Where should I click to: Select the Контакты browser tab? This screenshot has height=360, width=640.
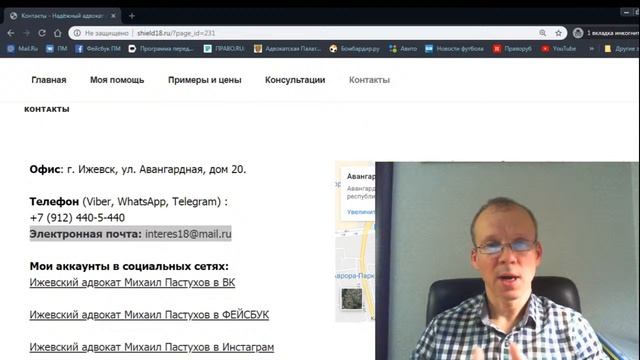tap(62, 16)
